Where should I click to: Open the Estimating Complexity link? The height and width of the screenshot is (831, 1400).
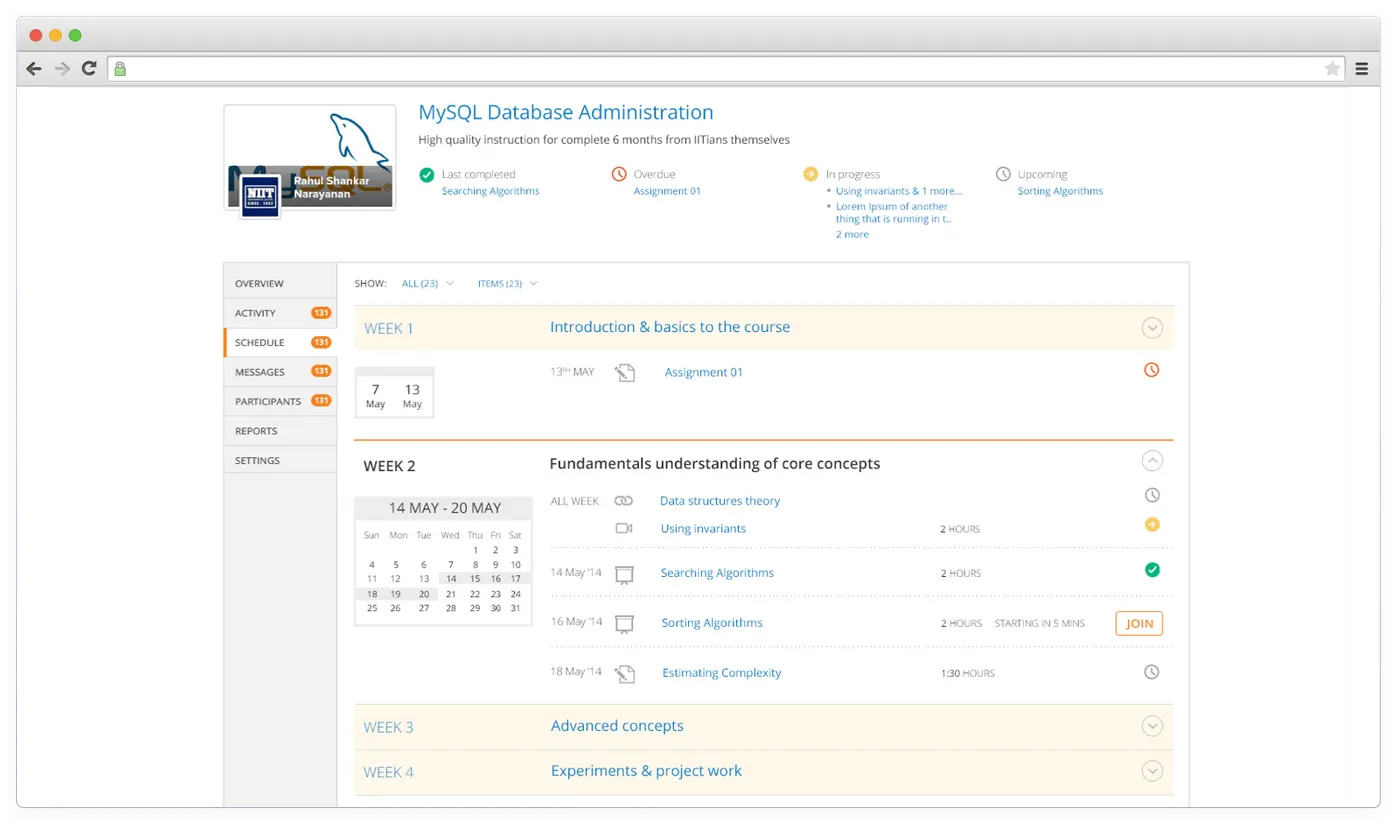coord(722,673)
